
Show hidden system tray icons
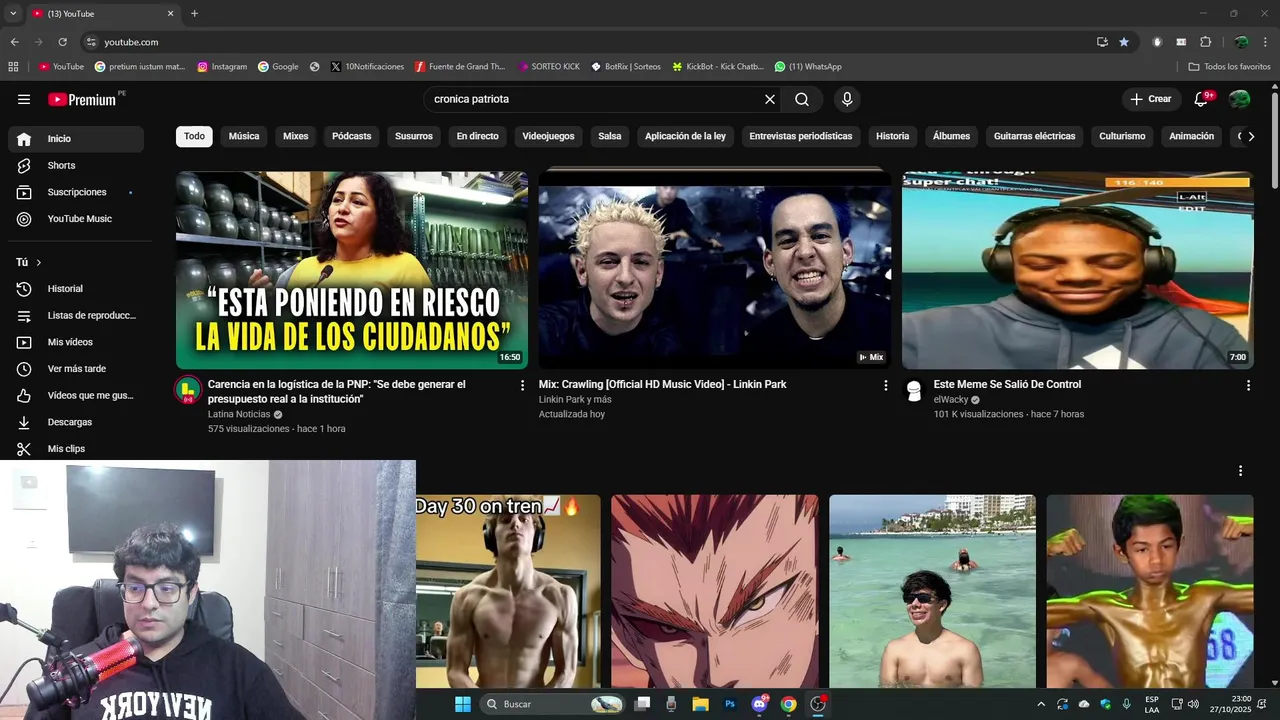(1041, 704)
